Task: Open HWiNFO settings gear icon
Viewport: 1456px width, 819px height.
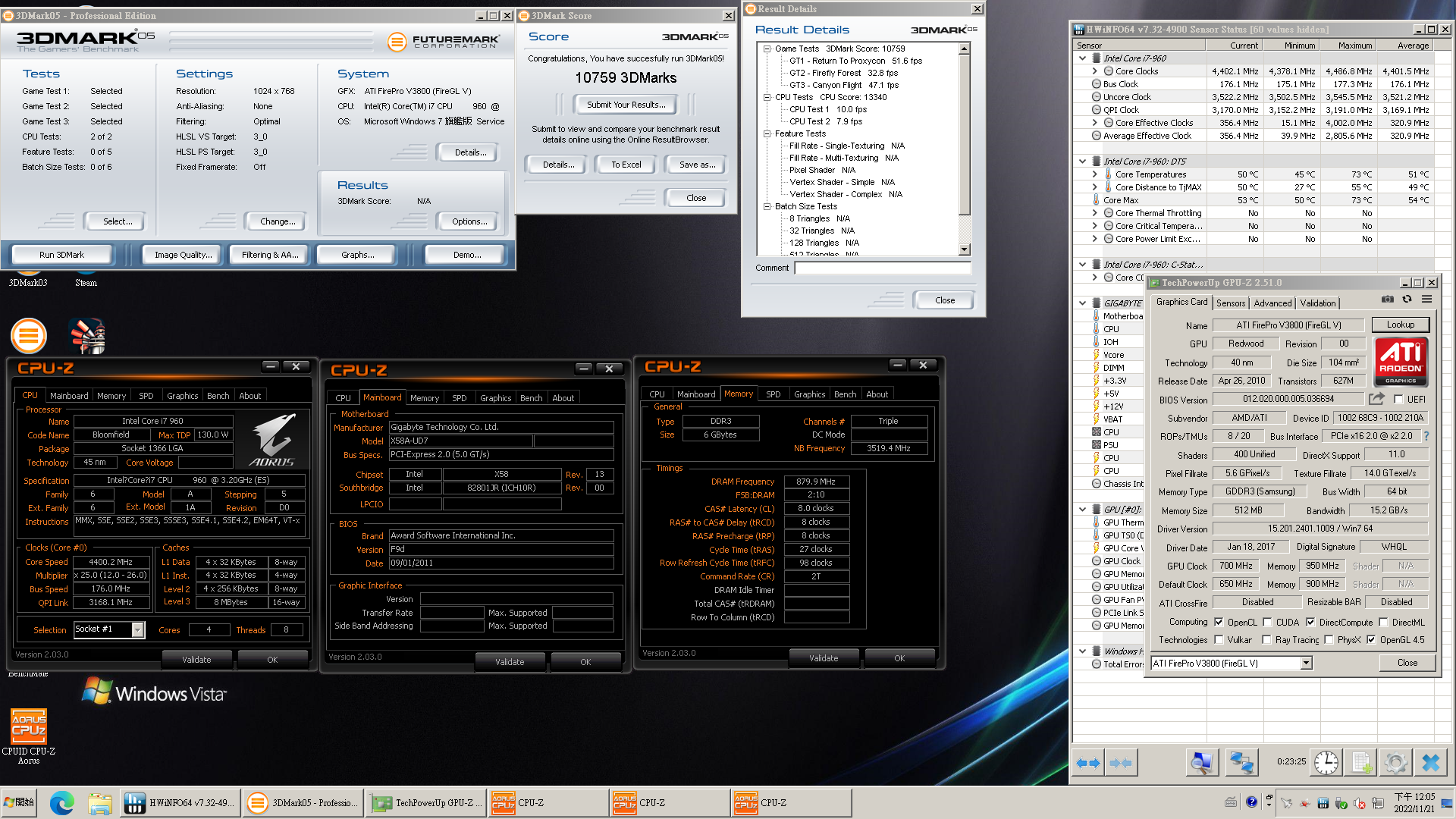Action: [x=1395, y=763]
